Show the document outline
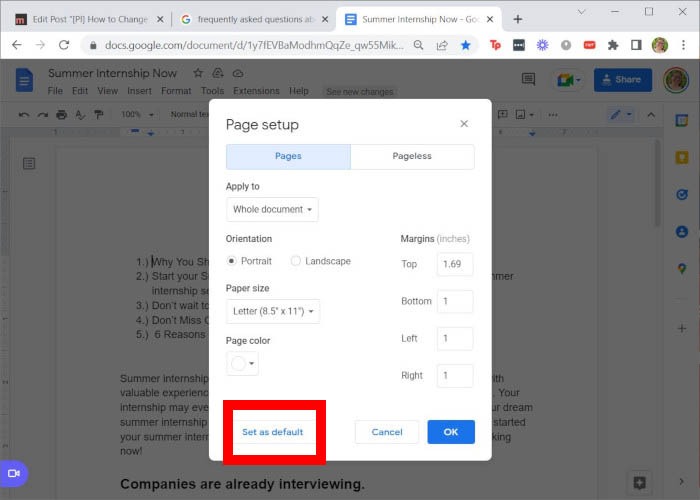The width and height of the screenshot is (700, 500). (29, 164)
